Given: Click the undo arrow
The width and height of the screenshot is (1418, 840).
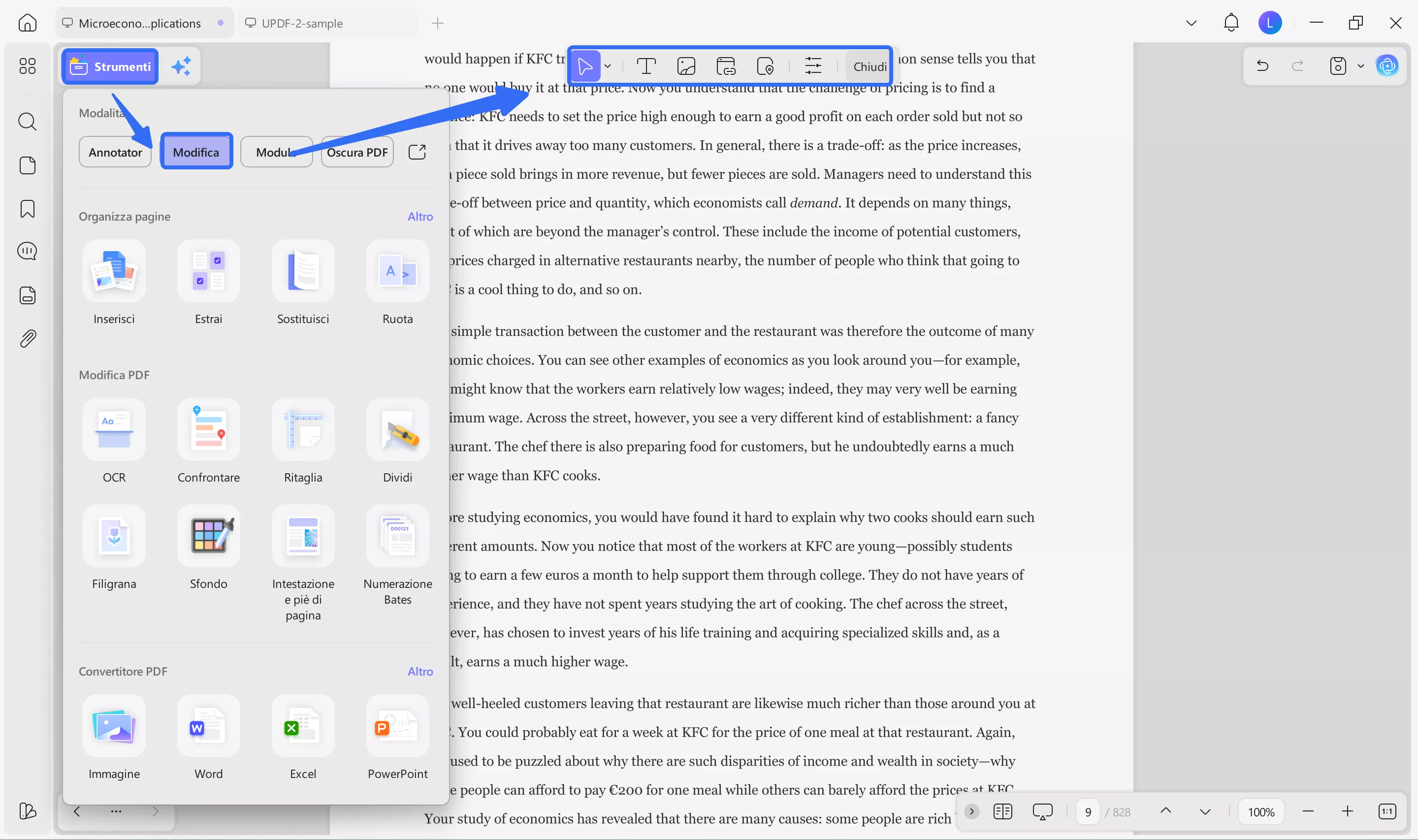Looking at the screenshot, I should [x=1261, y=65].
